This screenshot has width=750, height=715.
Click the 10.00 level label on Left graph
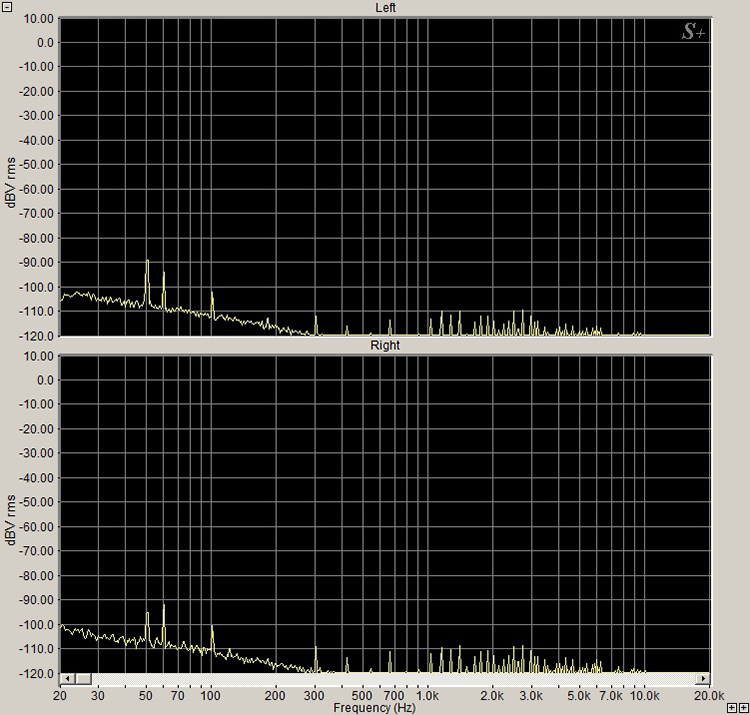point(37,19)
